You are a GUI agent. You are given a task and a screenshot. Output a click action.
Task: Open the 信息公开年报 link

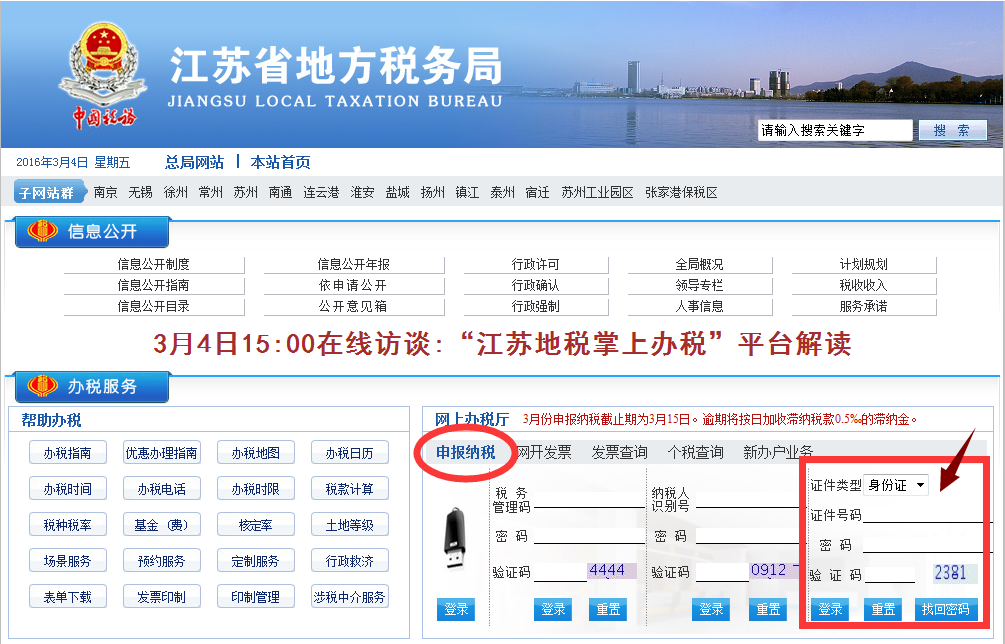tap(354, 264)
